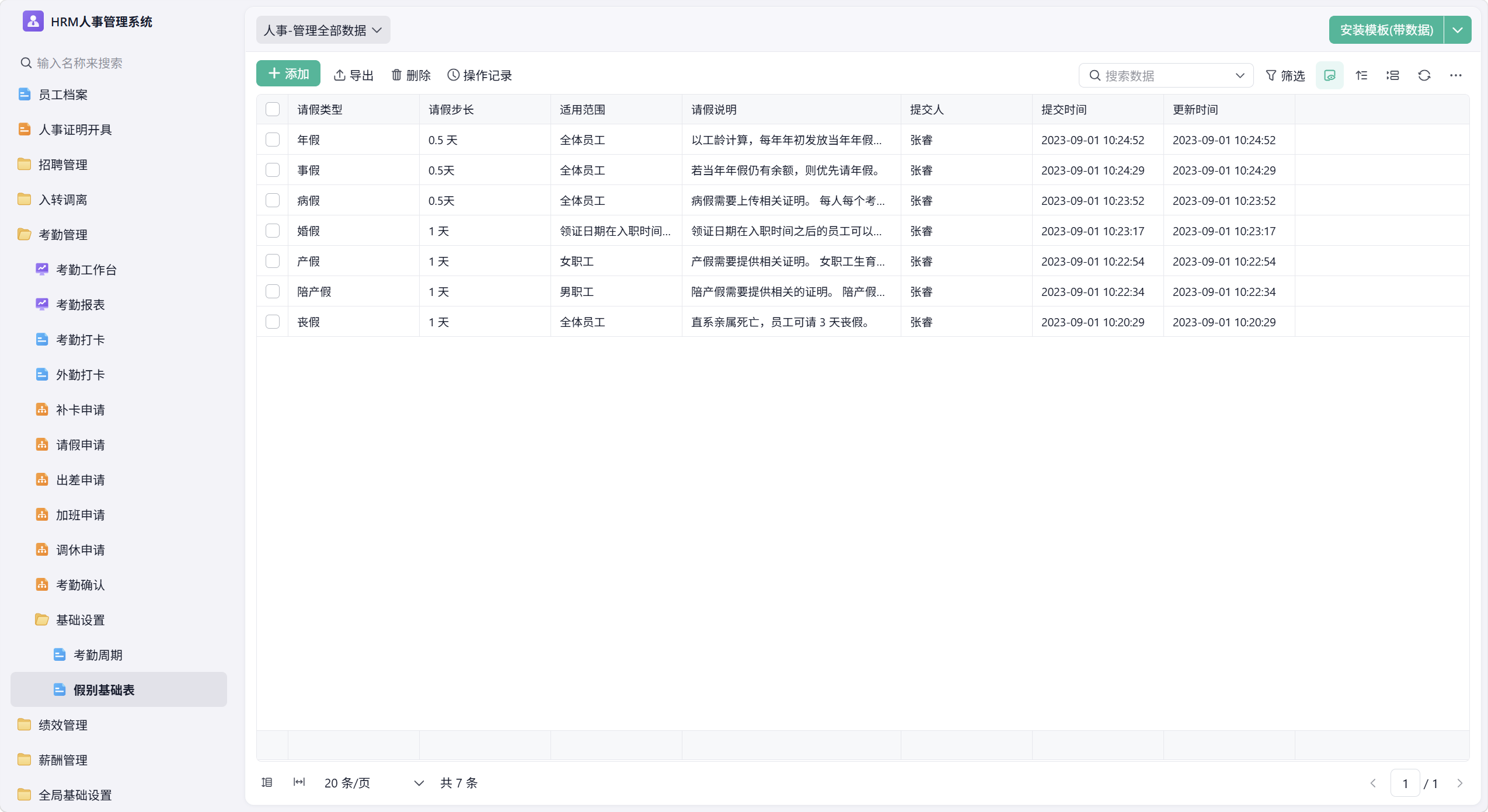The width and height of the screenshot is (1488, 812).
Task: Open the 20 条/页 page size dropdown
Action: (x=374, y=783)
